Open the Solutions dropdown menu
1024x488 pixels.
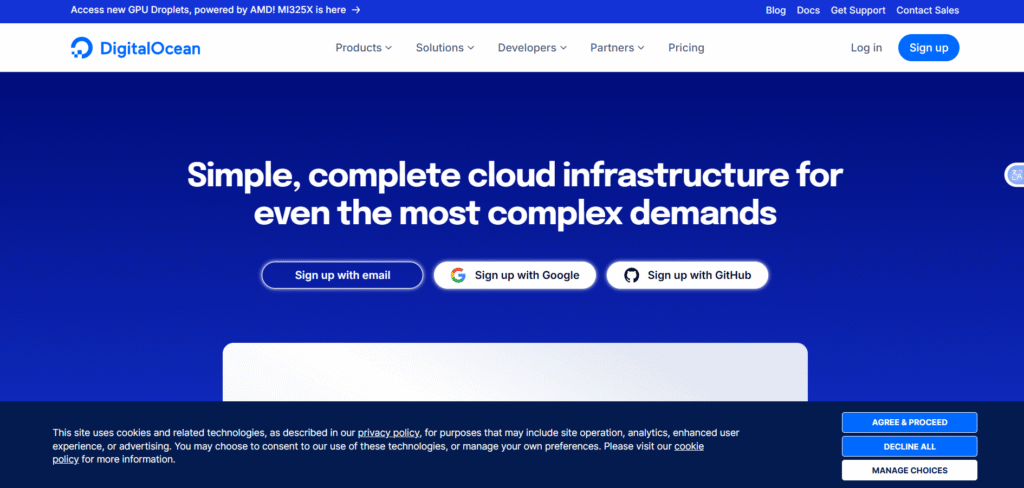pyautogui.click(x=444, y=48)
